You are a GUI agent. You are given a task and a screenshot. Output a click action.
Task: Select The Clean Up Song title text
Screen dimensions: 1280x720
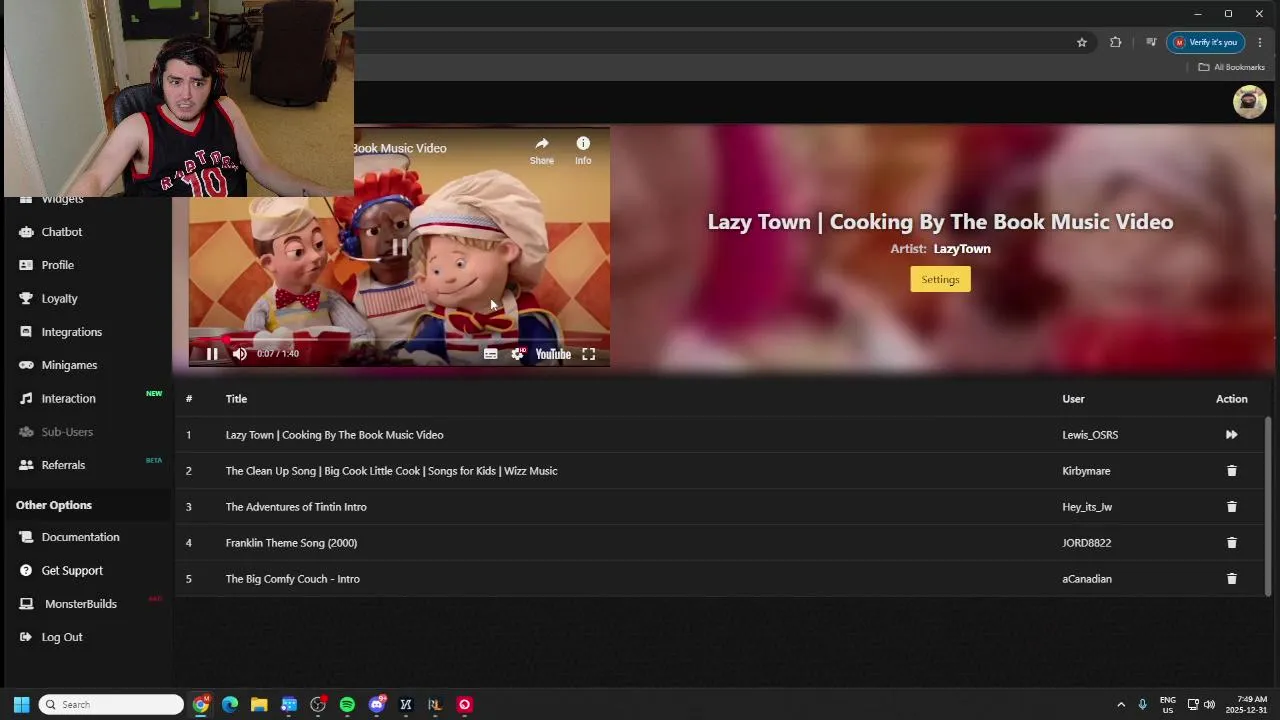[391, 471]
